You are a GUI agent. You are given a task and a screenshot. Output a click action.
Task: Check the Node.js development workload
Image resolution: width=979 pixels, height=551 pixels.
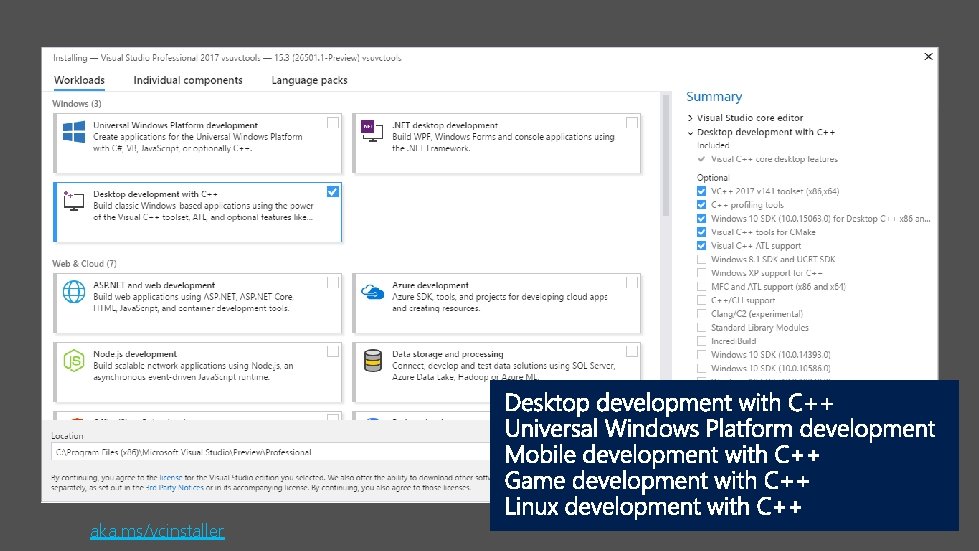click(333, 352)
